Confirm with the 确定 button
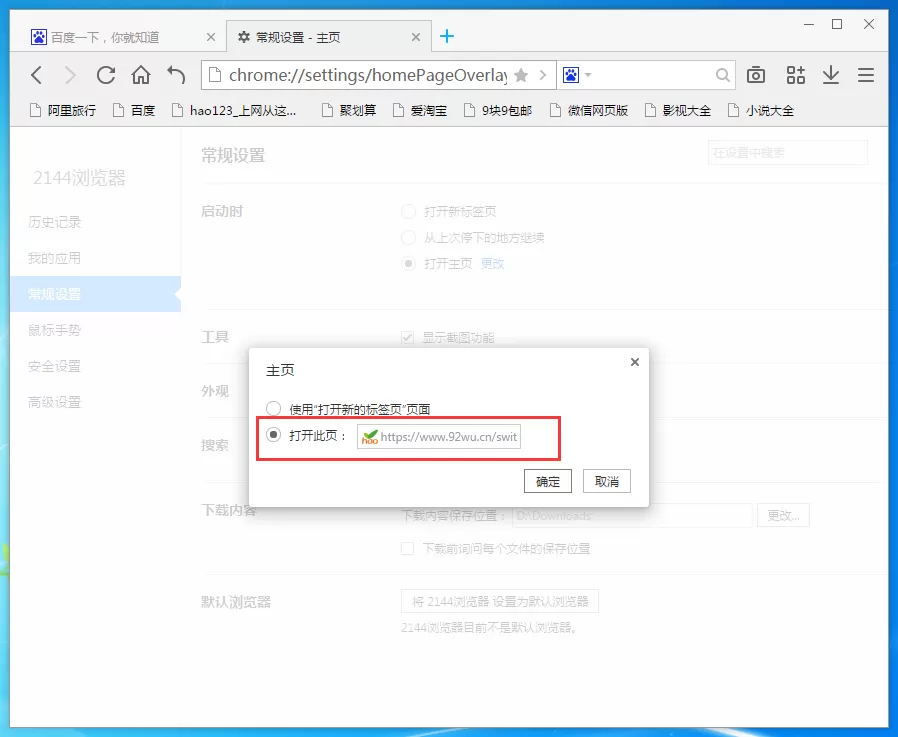898x737 pixels. [548, 482]
